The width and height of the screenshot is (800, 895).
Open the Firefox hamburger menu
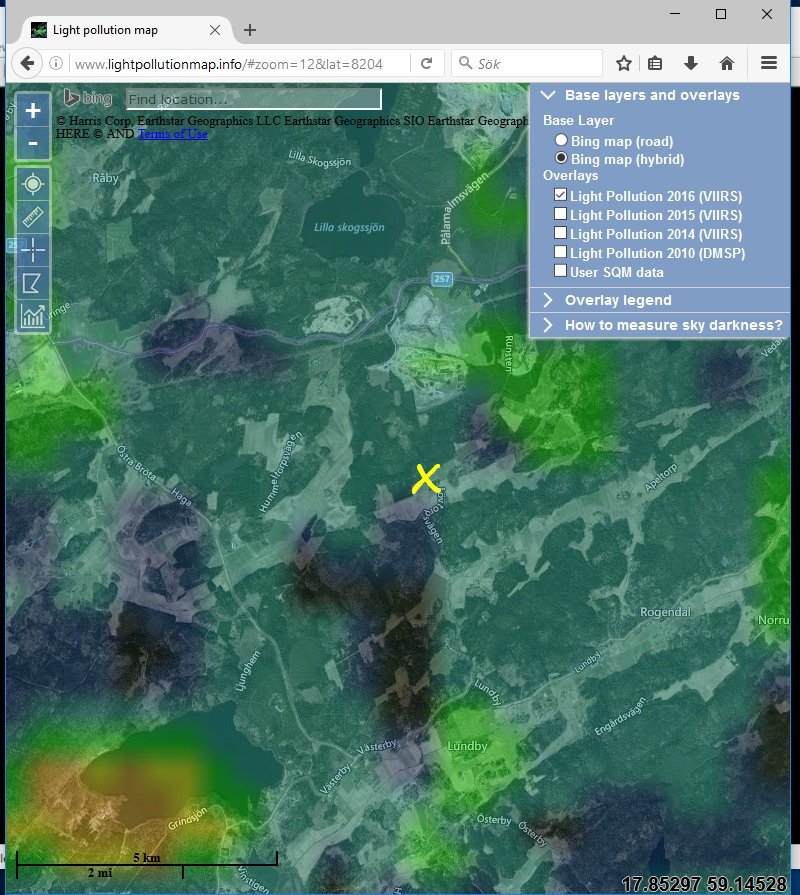(x=768, y=63)
